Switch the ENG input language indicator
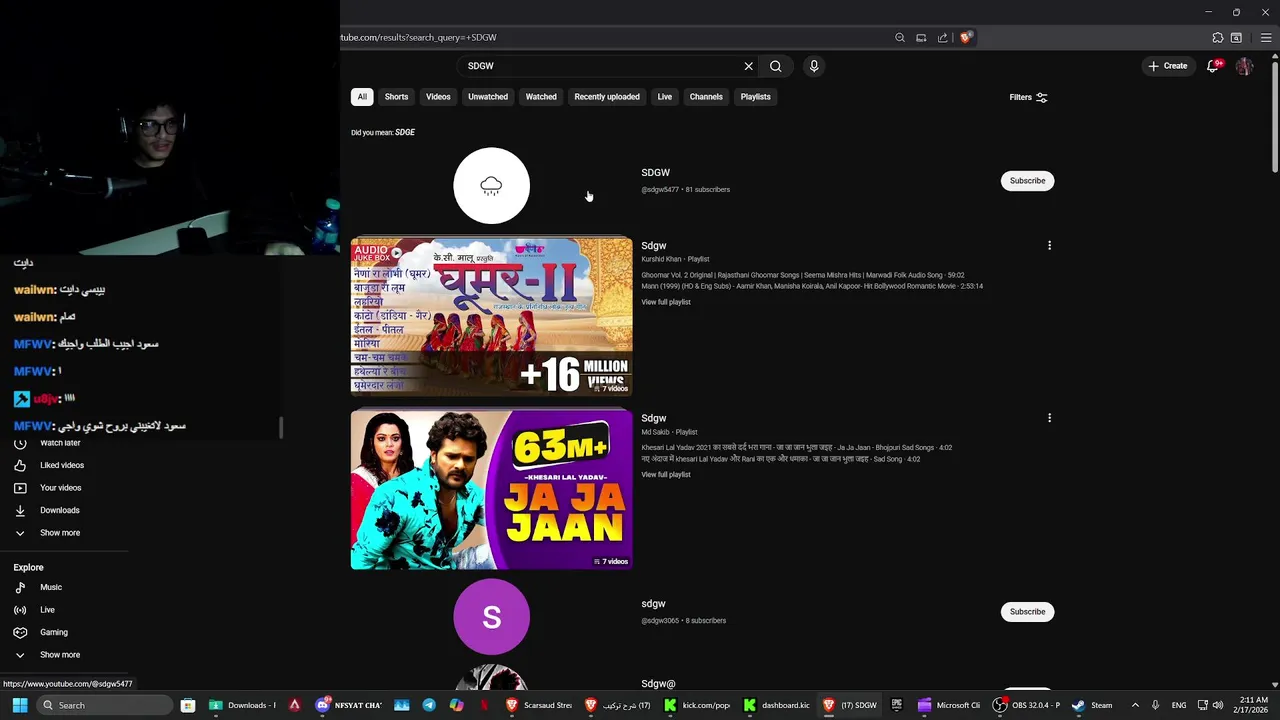 [x=1179, y=705]
